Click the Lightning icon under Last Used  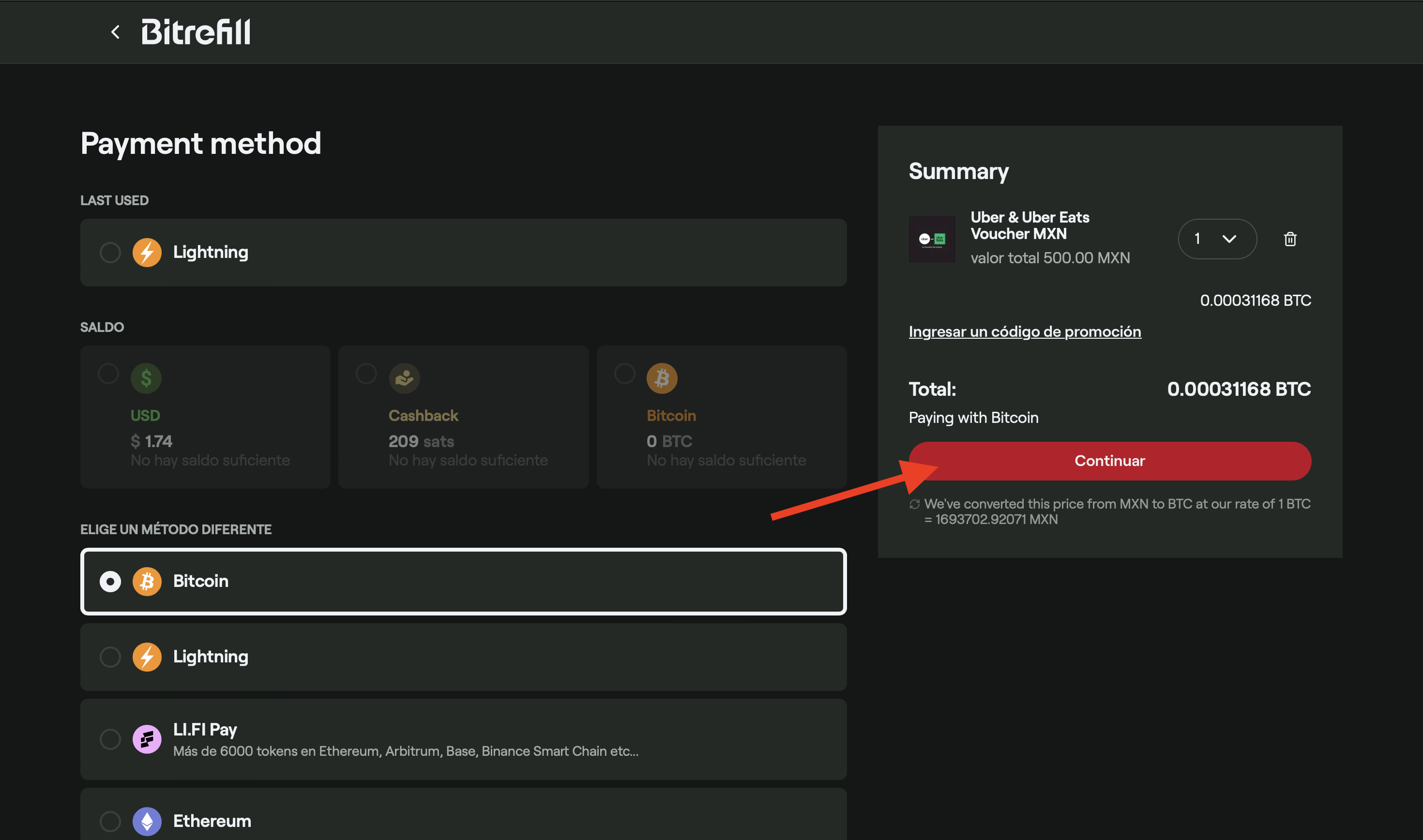pos(147,253)
